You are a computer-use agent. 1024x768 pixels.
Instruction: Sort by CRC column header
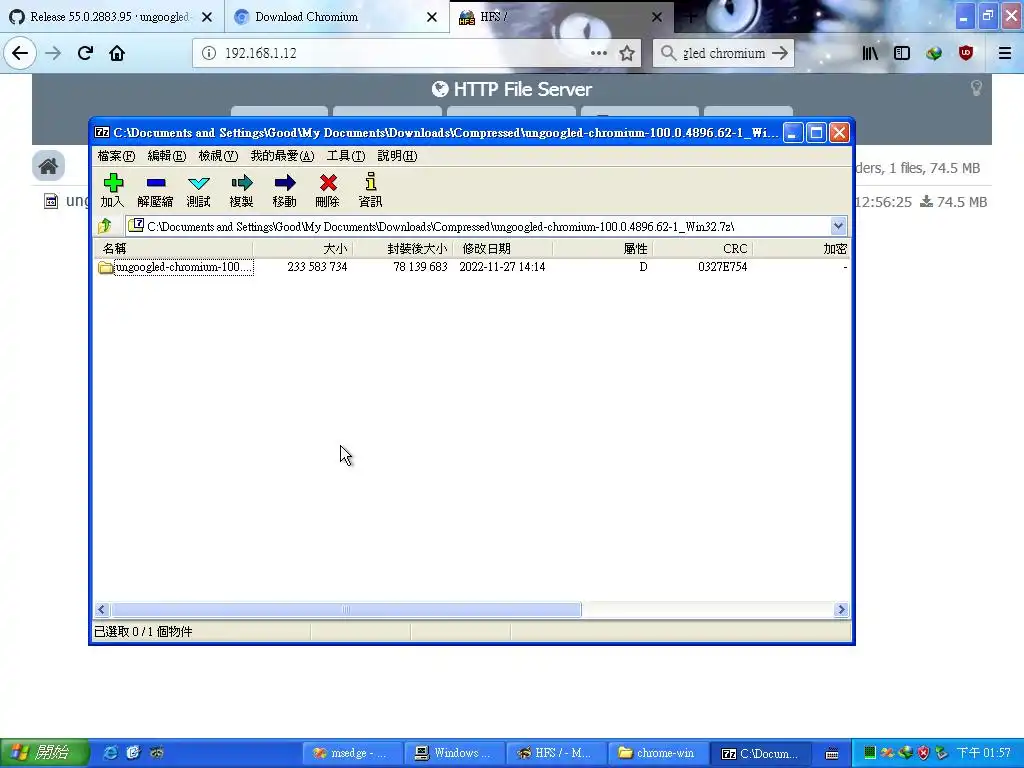coord(703,249)
